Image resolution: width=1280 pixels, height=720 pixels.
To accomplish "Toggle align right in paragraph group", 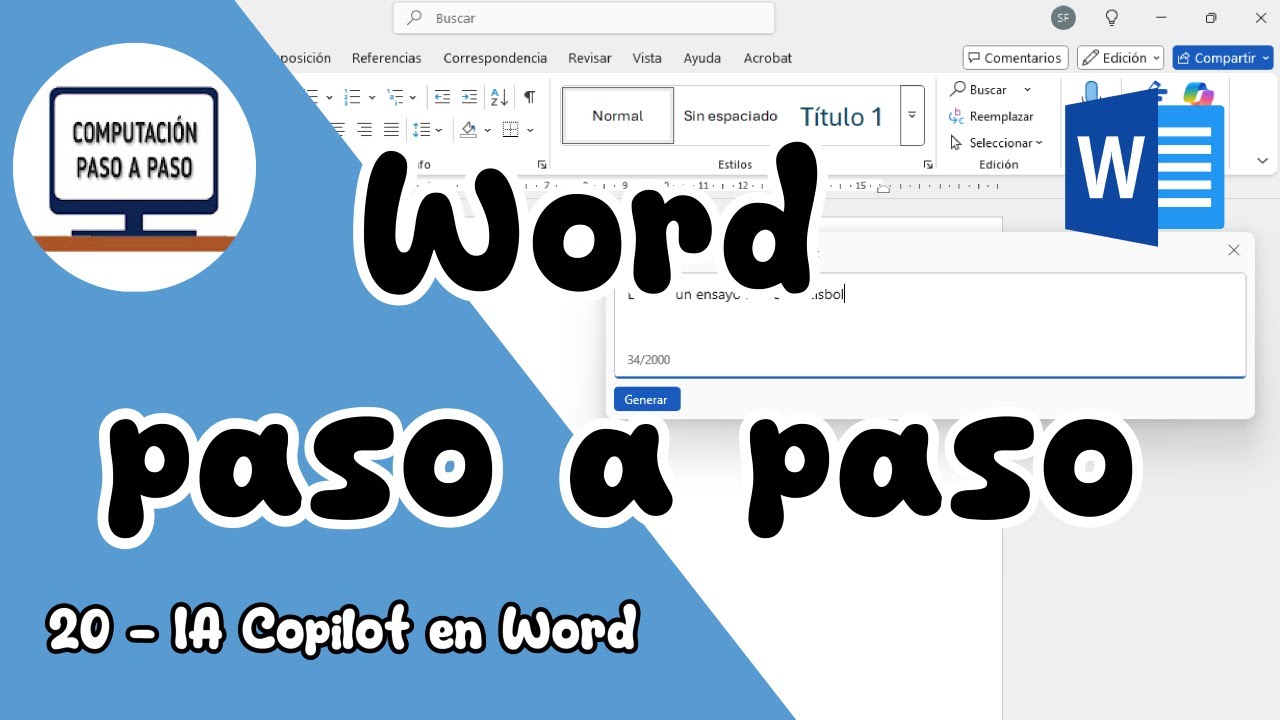I will click(365, 129).
